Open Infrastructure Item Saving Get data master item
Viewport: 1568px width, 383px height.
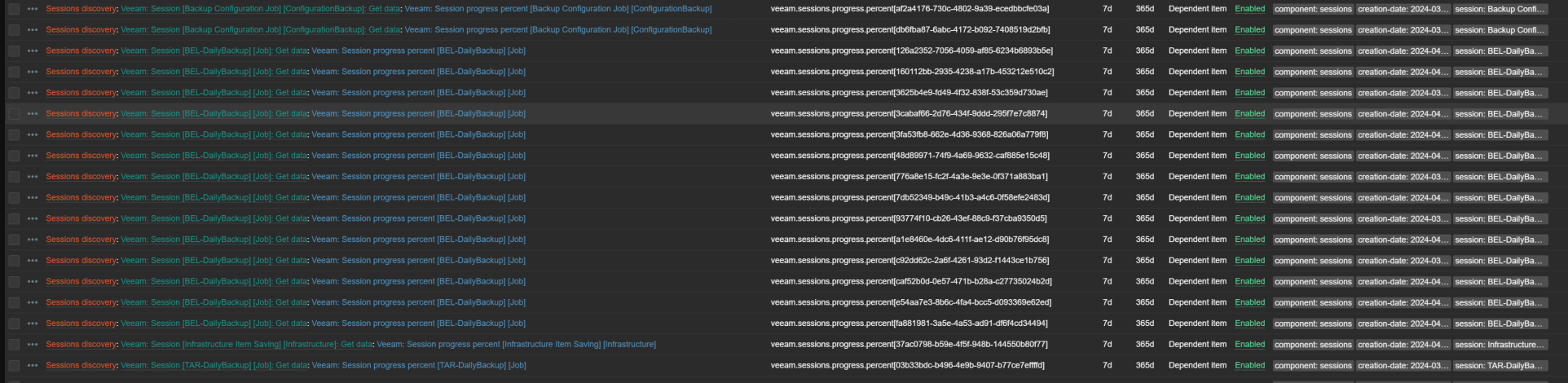(246, 345)
